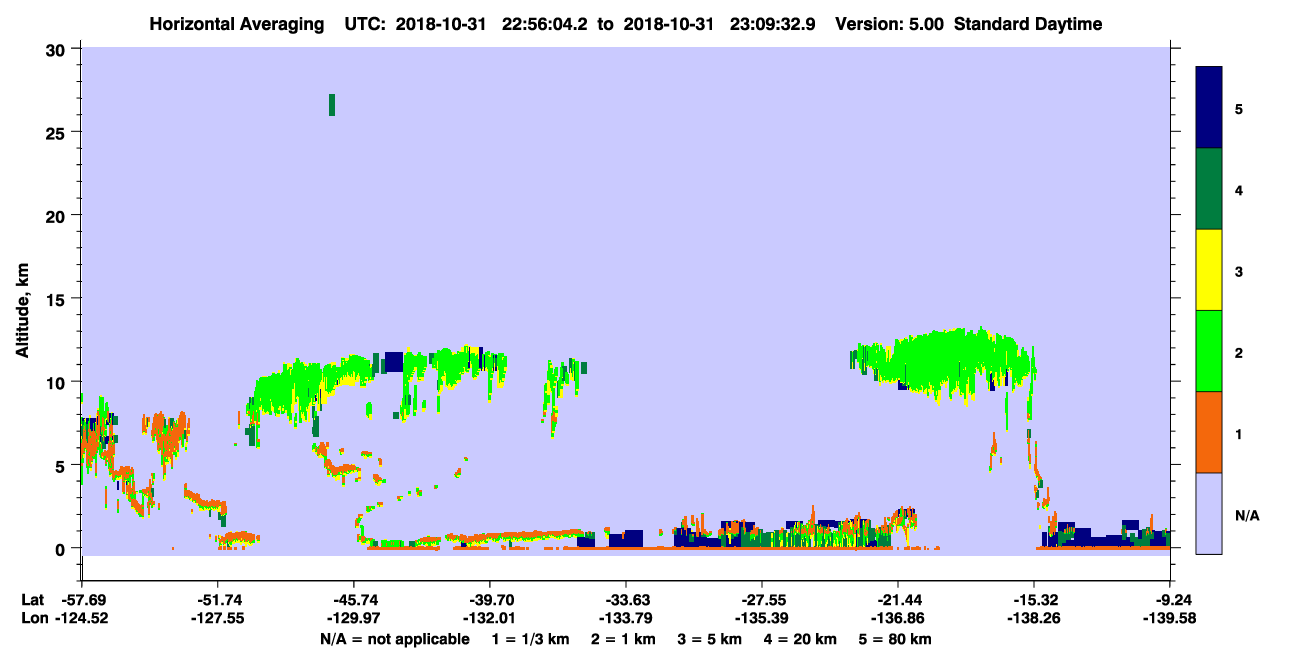Image resolution: width=1300 pixels, height=667 pixels.
Task: Click the 'Lat' row label
Action: (x=33, y=600)
